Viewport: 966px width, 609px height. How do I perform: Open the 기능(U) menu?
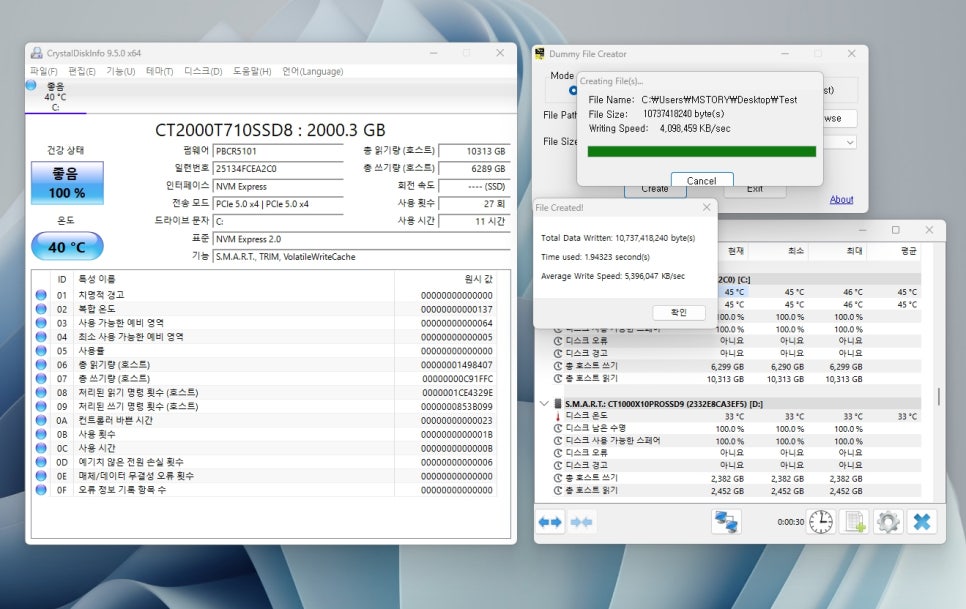[x=121, y=71]
